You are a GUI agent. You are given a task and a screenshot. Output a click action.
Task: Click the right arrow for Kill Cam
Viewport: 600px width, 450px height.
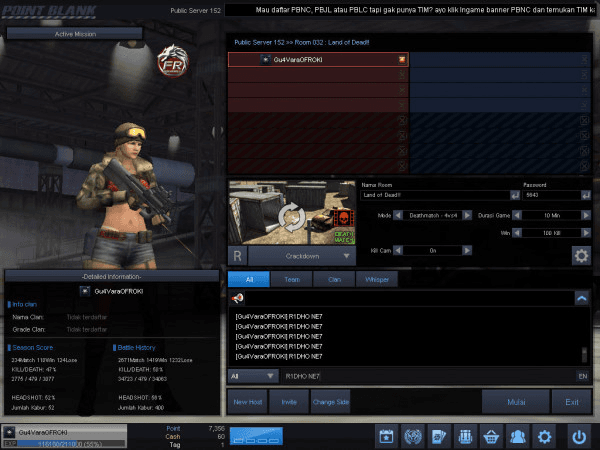point(467,250)
